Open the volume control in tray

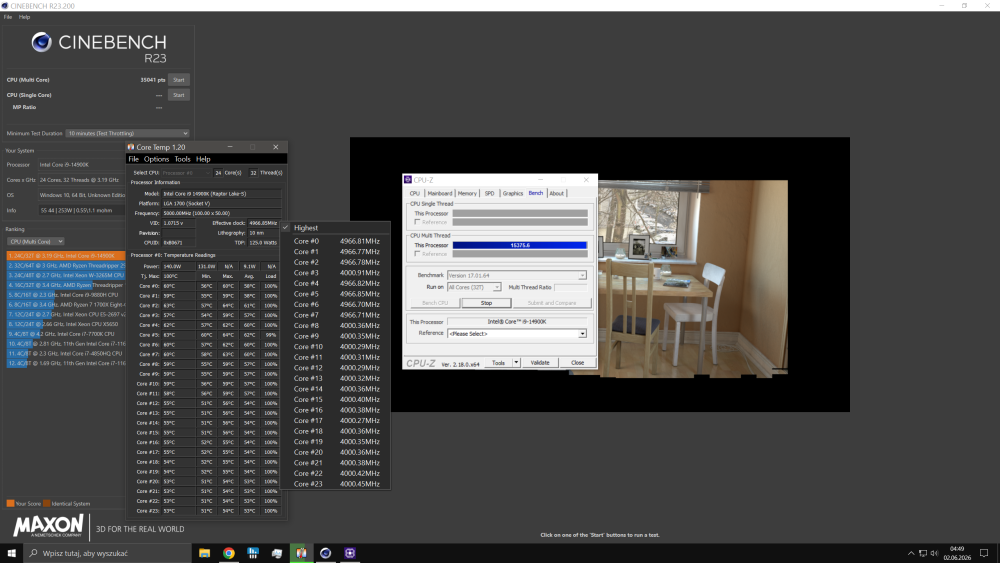(x=934, y=553)
